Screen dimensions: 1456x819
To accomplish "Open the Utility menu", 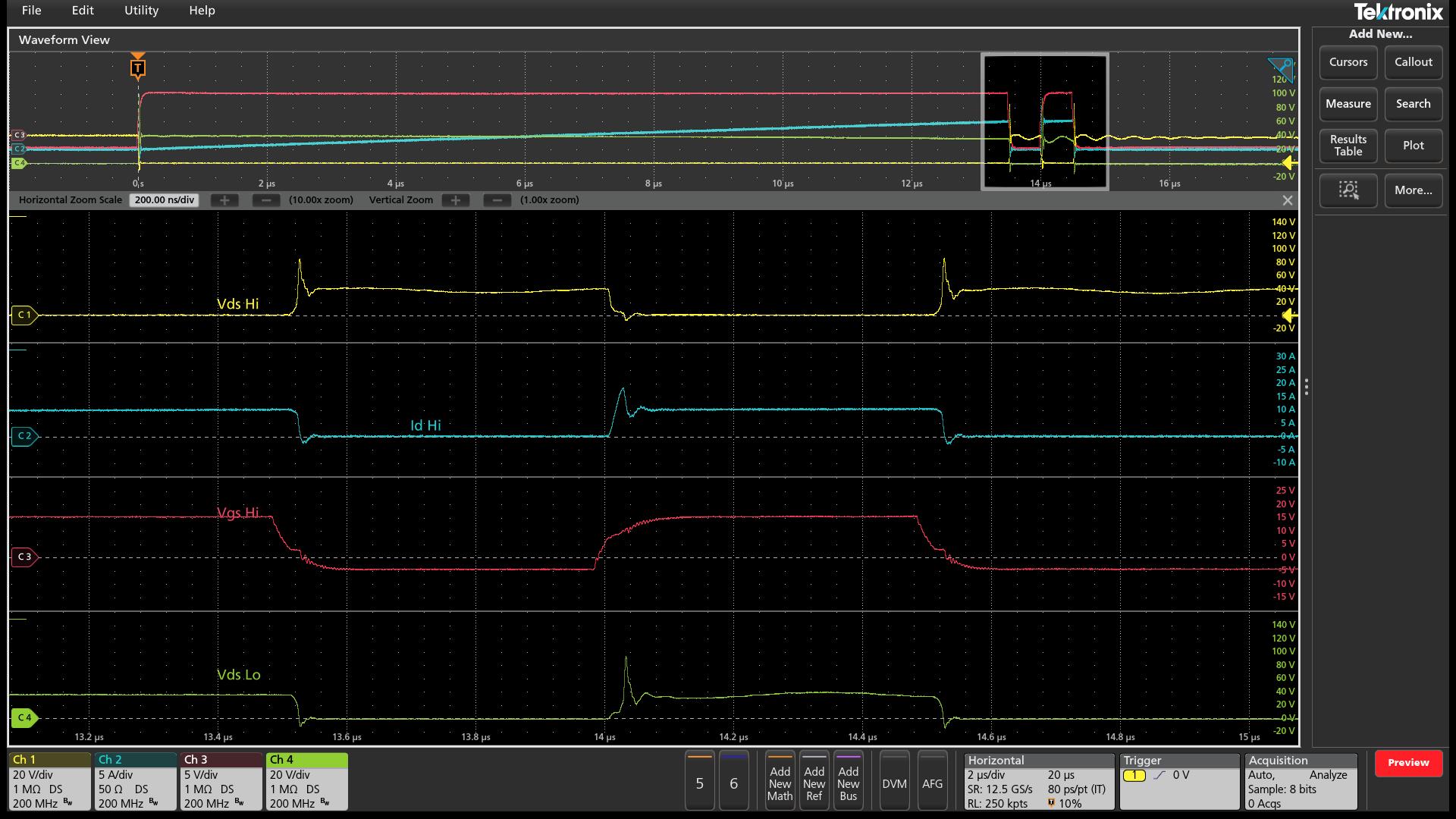I will point(141,11).
